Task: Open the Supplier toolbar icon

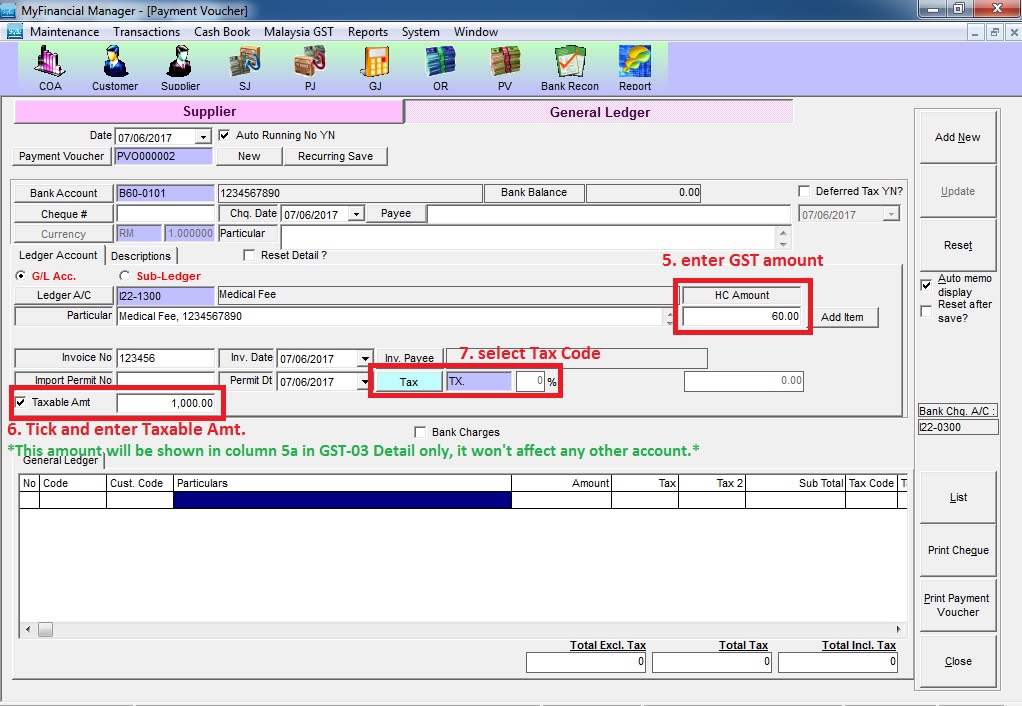Action: point(180,66)
